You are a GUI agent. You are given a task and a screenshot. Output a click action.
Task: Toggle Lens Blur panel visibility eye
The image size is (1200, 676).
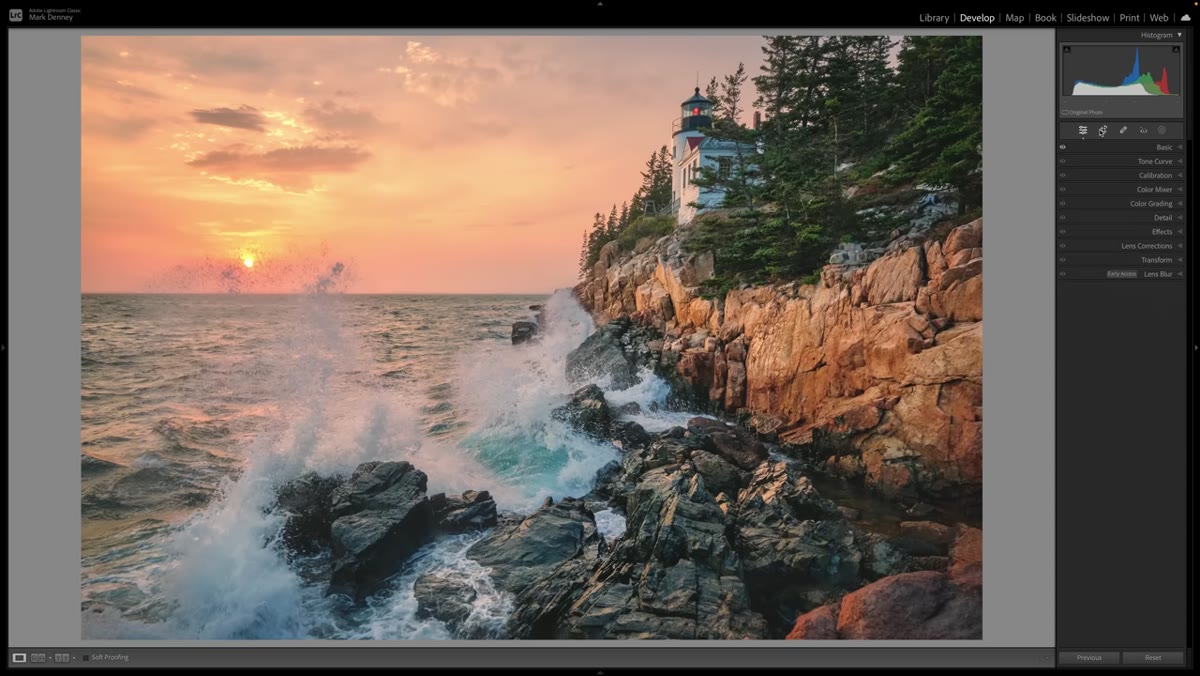[1063, 273]
